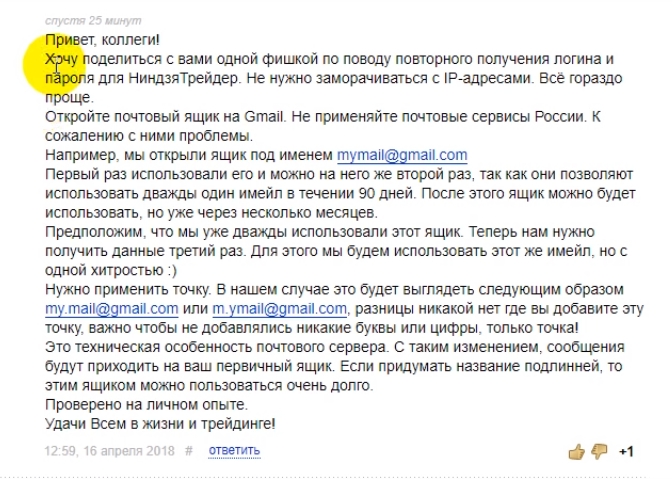
Task: Open the comment permalink hash symbol
Action: tap(189, 450)
